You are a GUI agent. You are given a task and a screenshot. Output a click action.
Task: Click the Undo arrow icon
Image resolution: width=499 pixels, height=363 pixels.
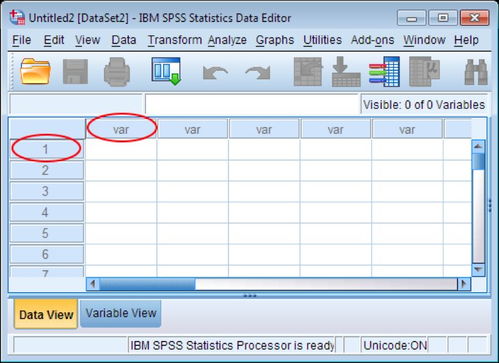pos(215,73)
